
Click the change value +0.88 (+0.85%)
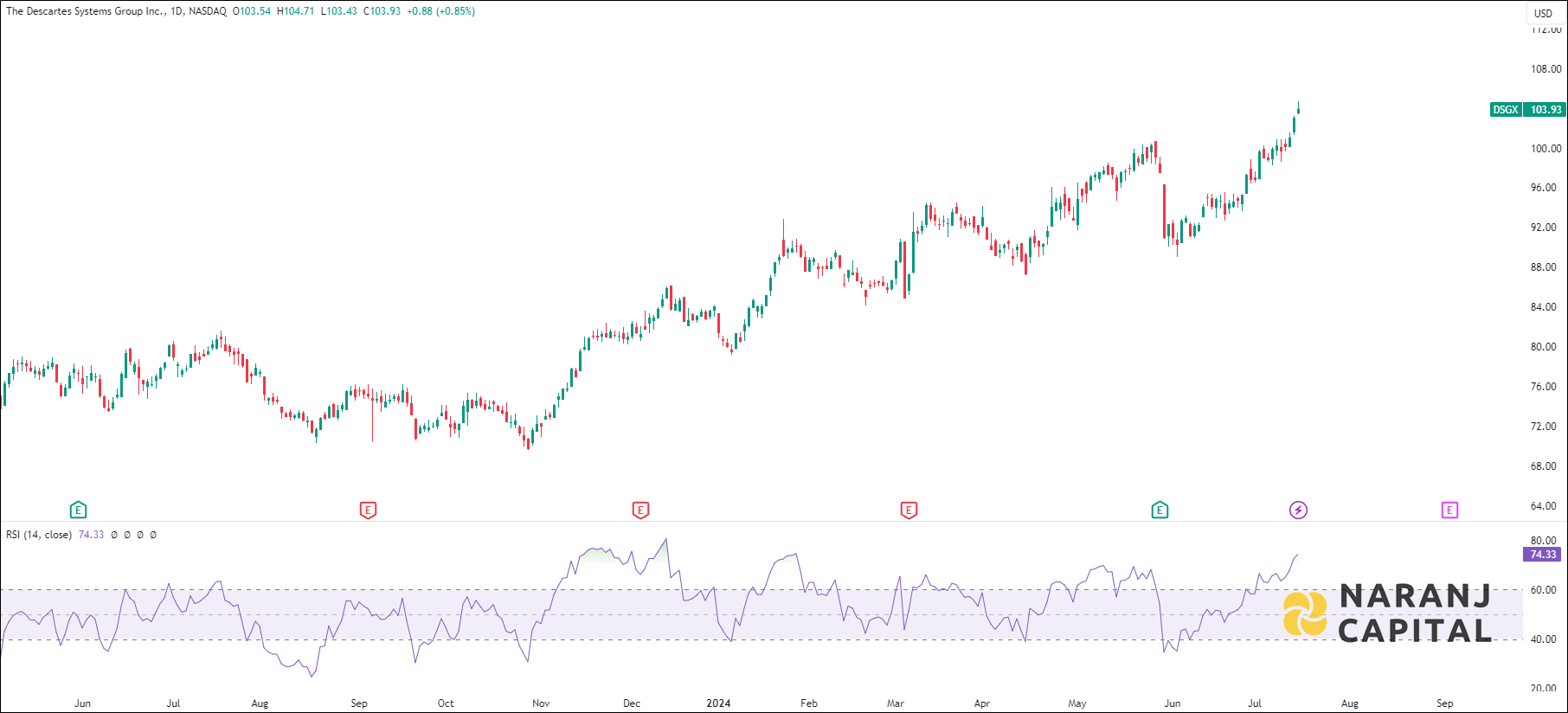click(x=440, y=11)
